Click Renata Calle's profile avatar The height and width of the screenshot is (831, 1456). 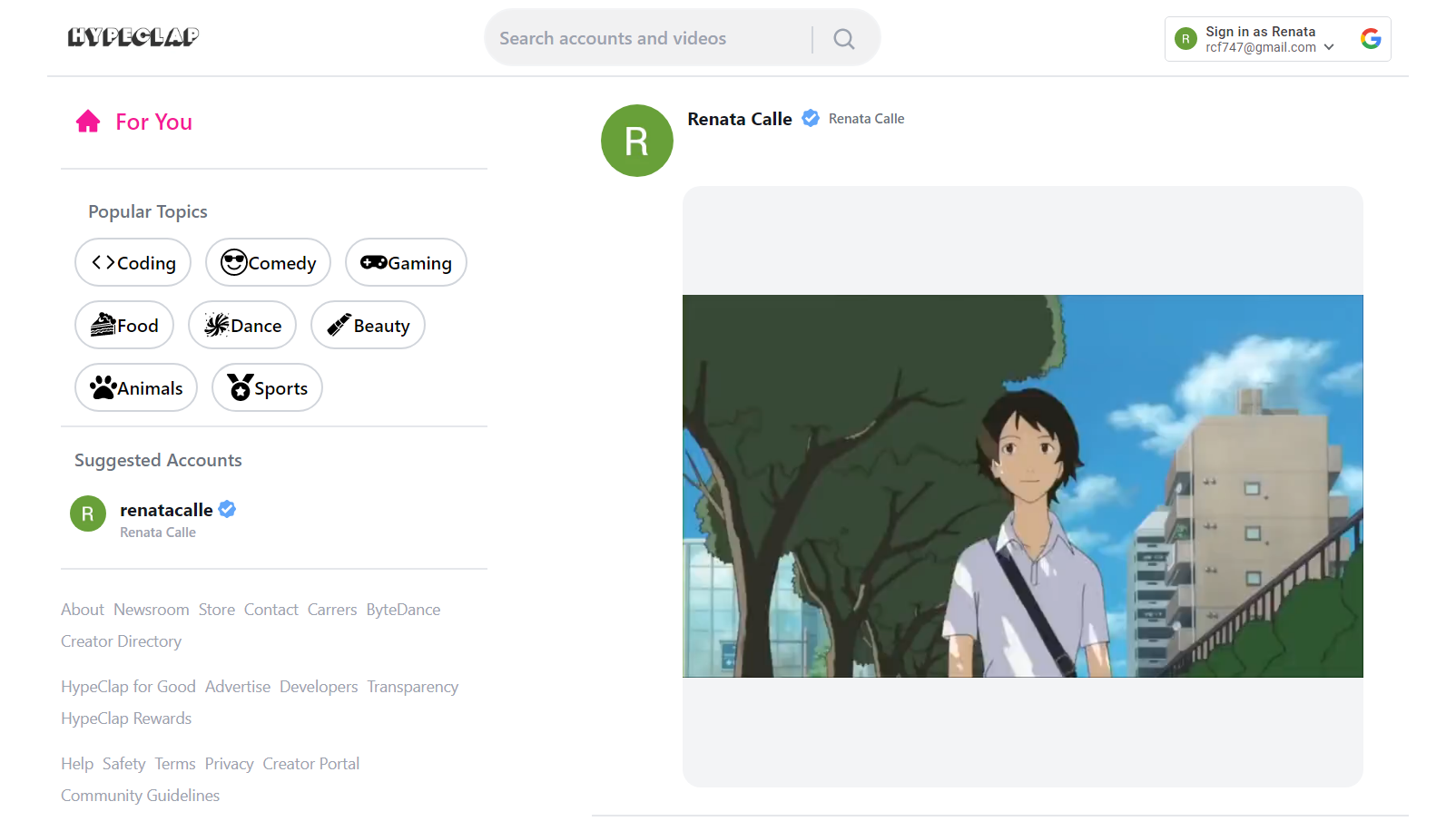point(636,141)
